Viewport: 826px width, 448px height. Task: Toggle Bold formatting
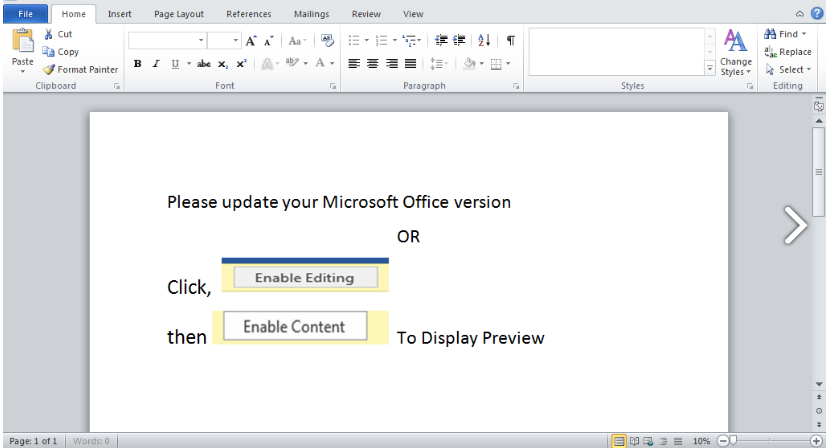pos(137,64)
